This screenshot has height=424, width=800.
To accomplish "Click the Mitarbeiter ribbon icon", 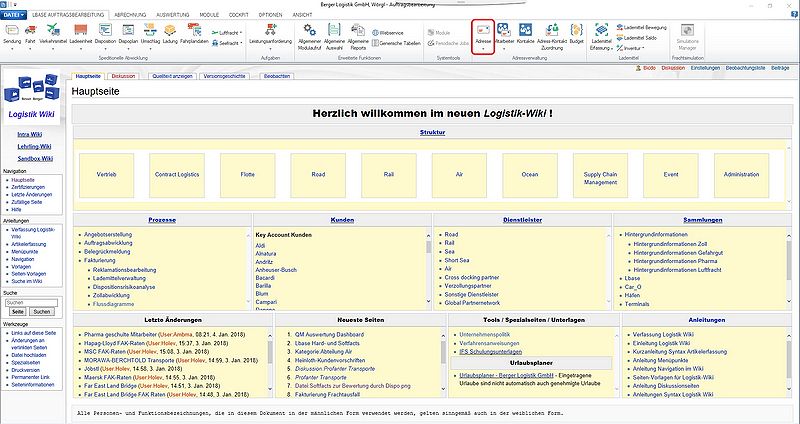I will 504,30.
